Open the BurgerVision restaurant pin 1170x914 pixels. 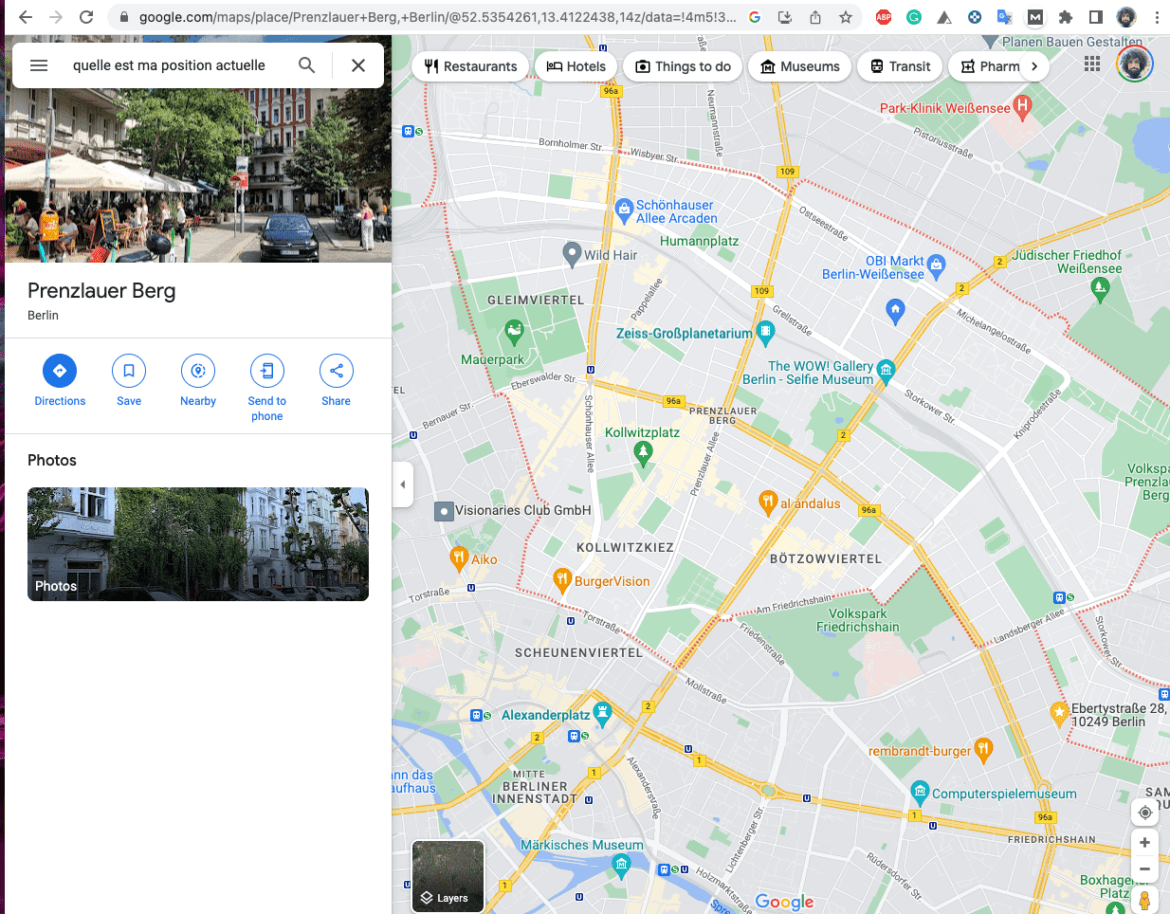[x=563, y=580]
